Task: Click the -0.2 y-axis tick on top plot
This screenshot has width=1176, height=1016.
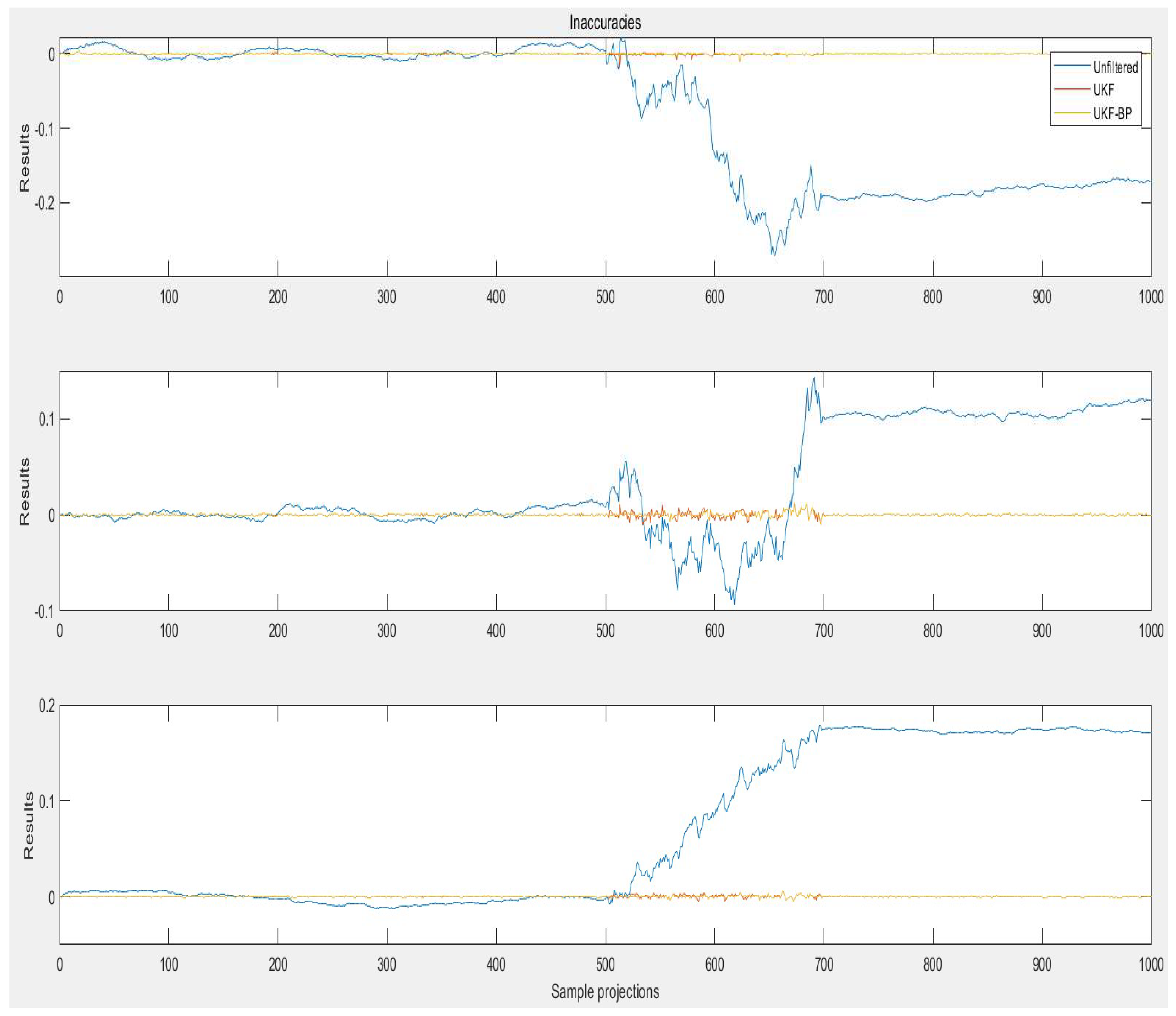Action: pos(44,203)
